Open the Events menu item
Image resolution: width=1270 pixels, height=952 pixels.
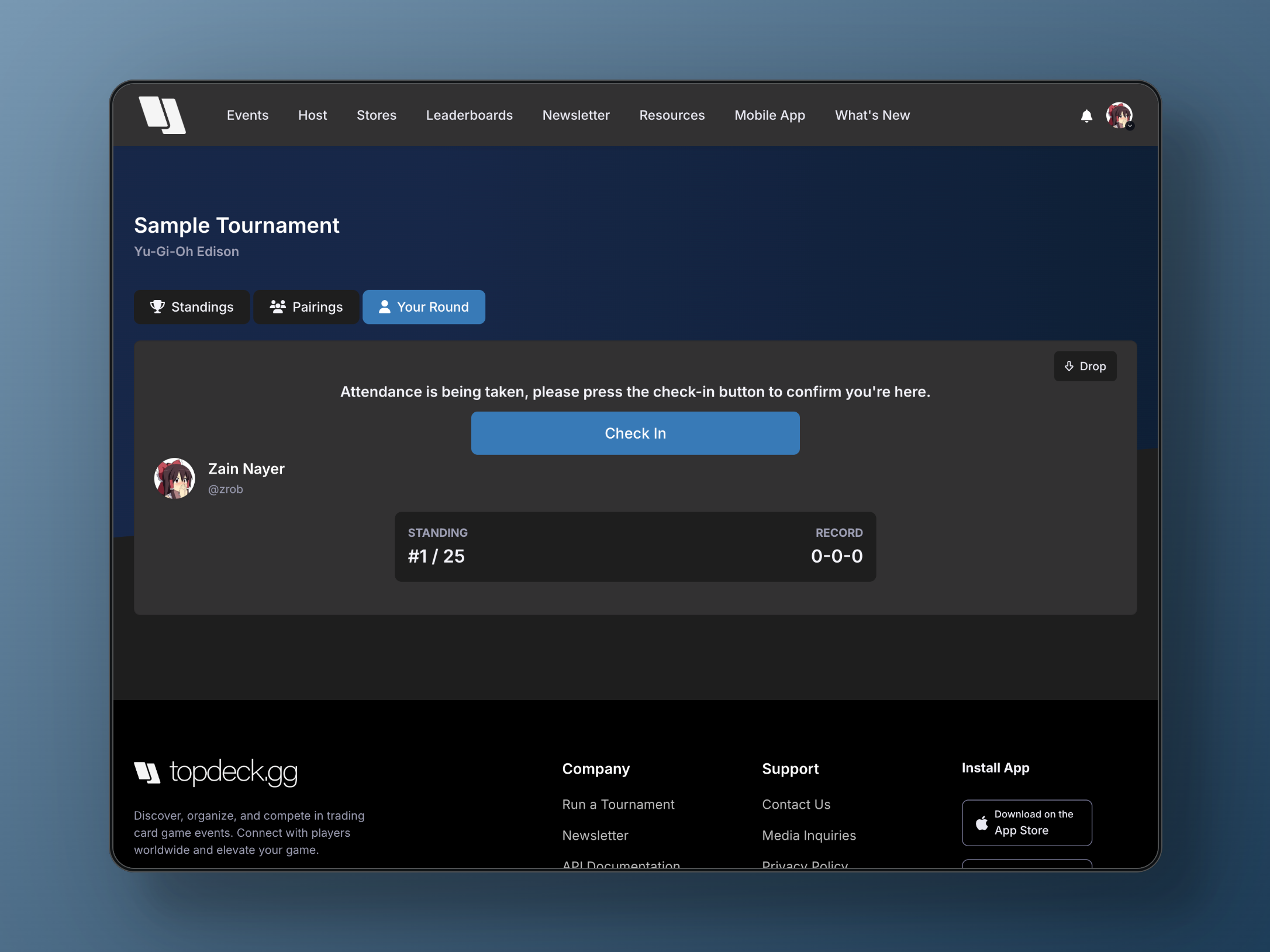(x=247, y=115)
